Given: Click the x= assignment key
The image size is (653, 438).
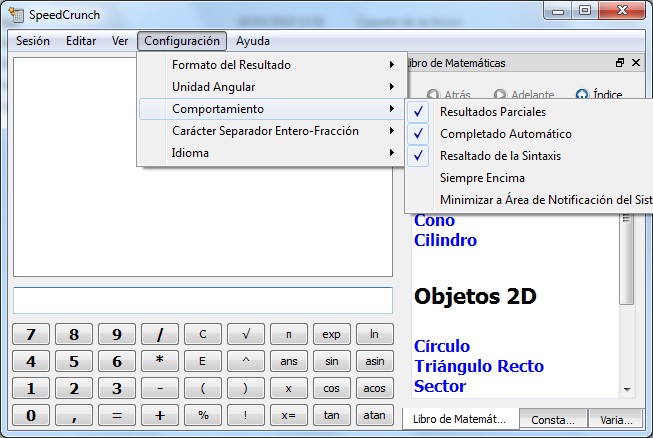Looking at the screenshot, I should (x=289, y=415).
